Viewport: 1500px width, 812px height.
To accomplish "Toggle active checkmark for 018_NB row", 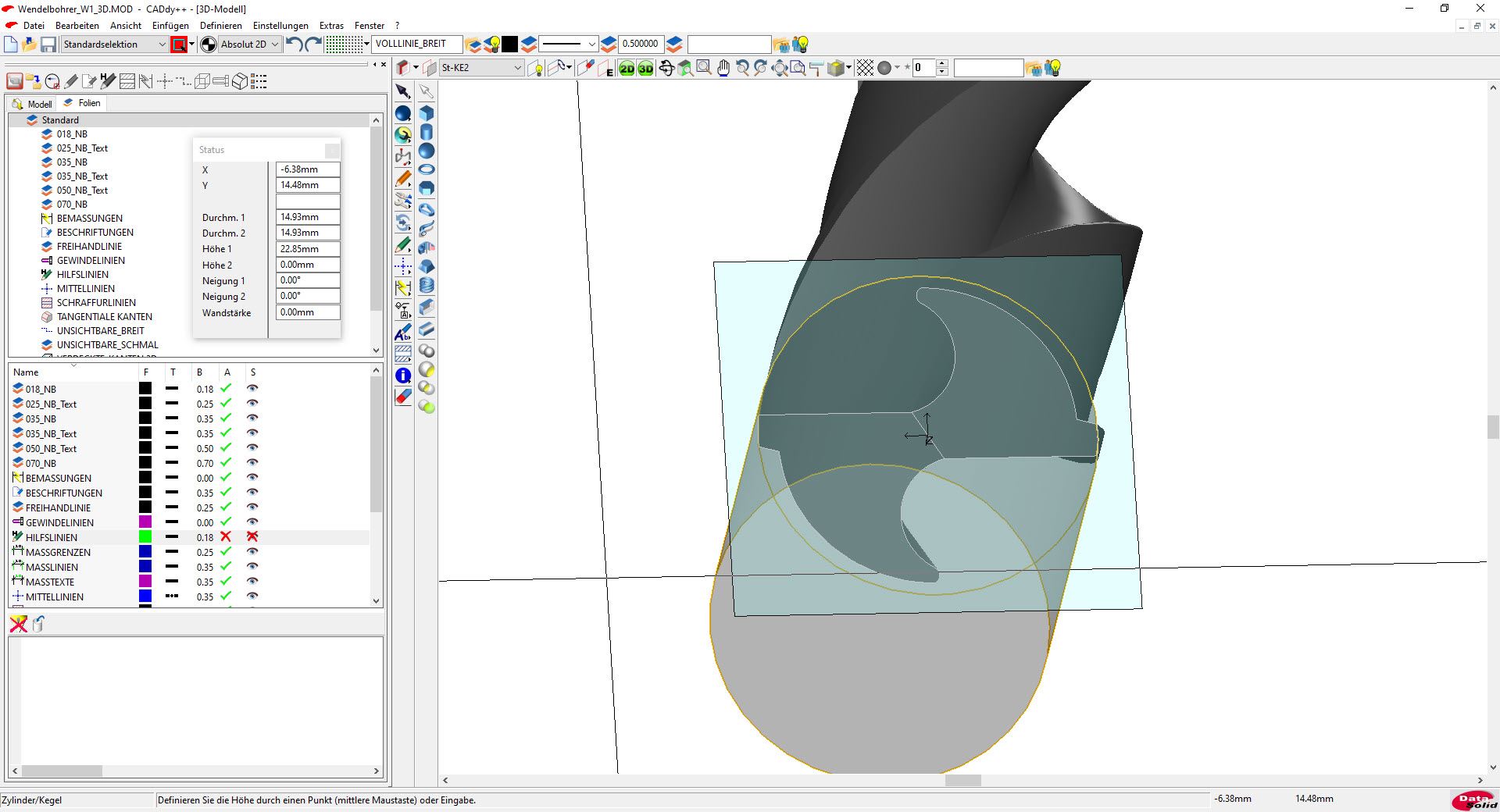I will tap(226, 389).
